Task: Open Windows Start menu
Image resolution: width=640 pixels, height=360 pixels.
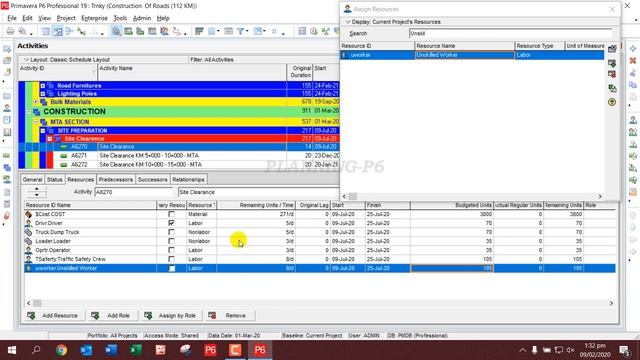Action: (x=12, y=350)
